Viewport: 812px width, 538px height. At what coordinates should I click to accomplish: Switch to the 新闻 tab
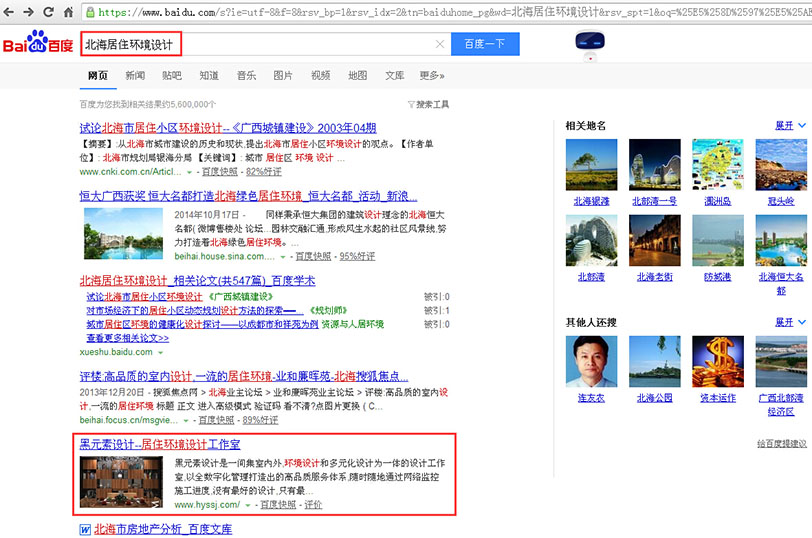(135, 76)
